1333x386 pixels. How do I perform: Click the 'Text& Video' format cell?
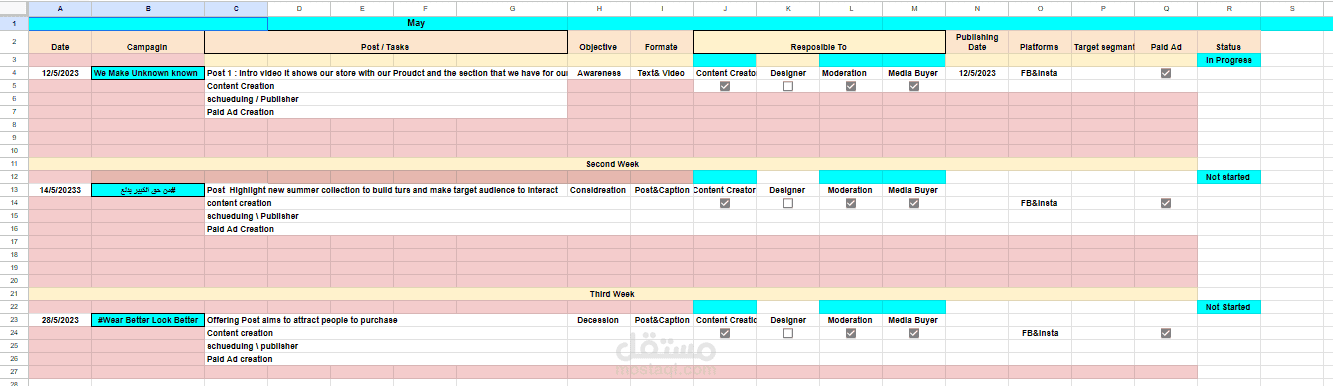point(661,73)
